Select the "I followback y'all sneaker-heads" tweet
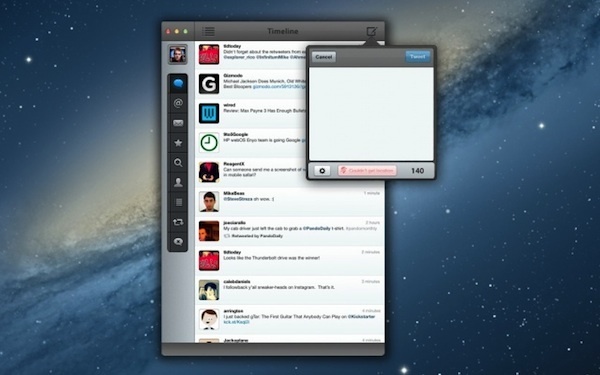Viewport: 600px width, 375px height. point(279,287)
